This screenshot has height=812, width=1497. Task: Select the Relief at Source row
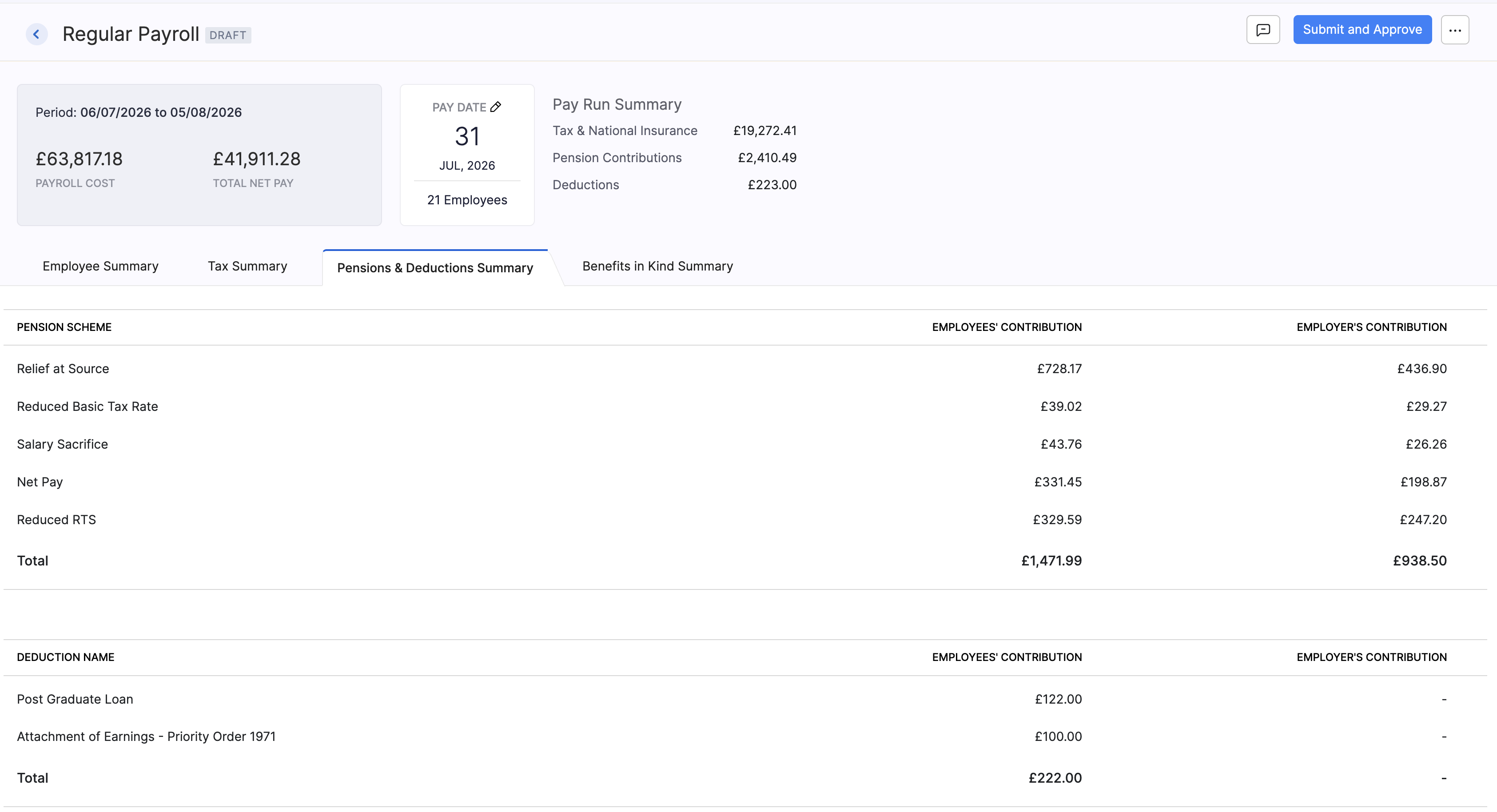click(x=745, y=369)
